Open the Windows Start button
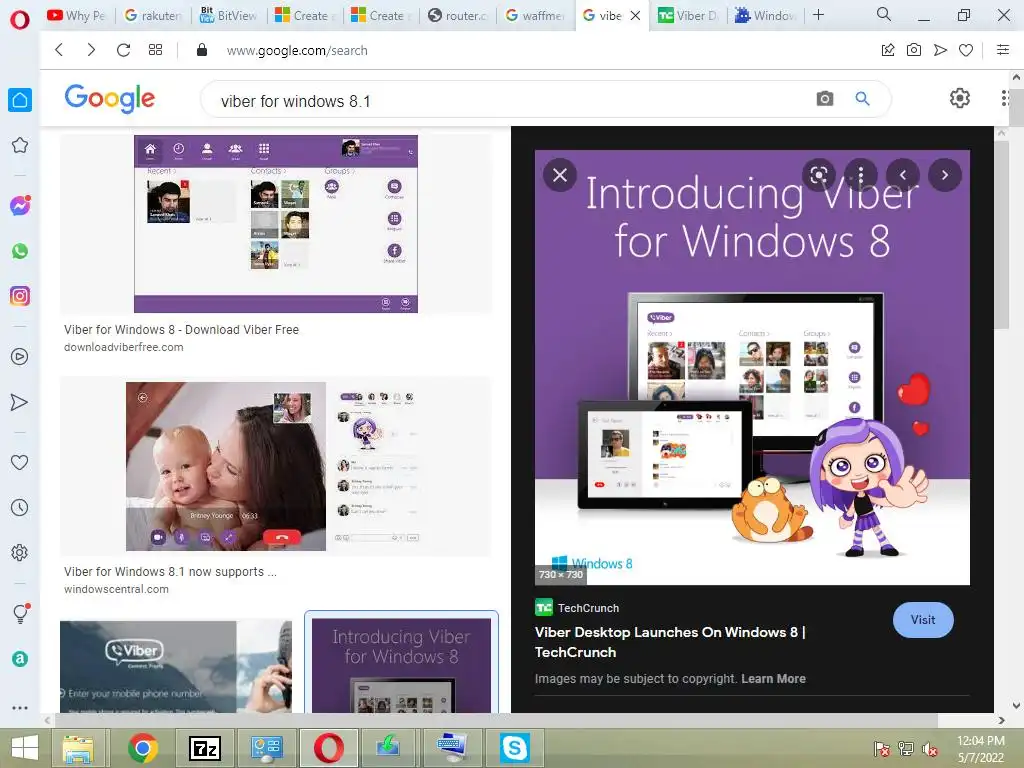Viewport: 1024px width, 768px height. tap(25, 748)
